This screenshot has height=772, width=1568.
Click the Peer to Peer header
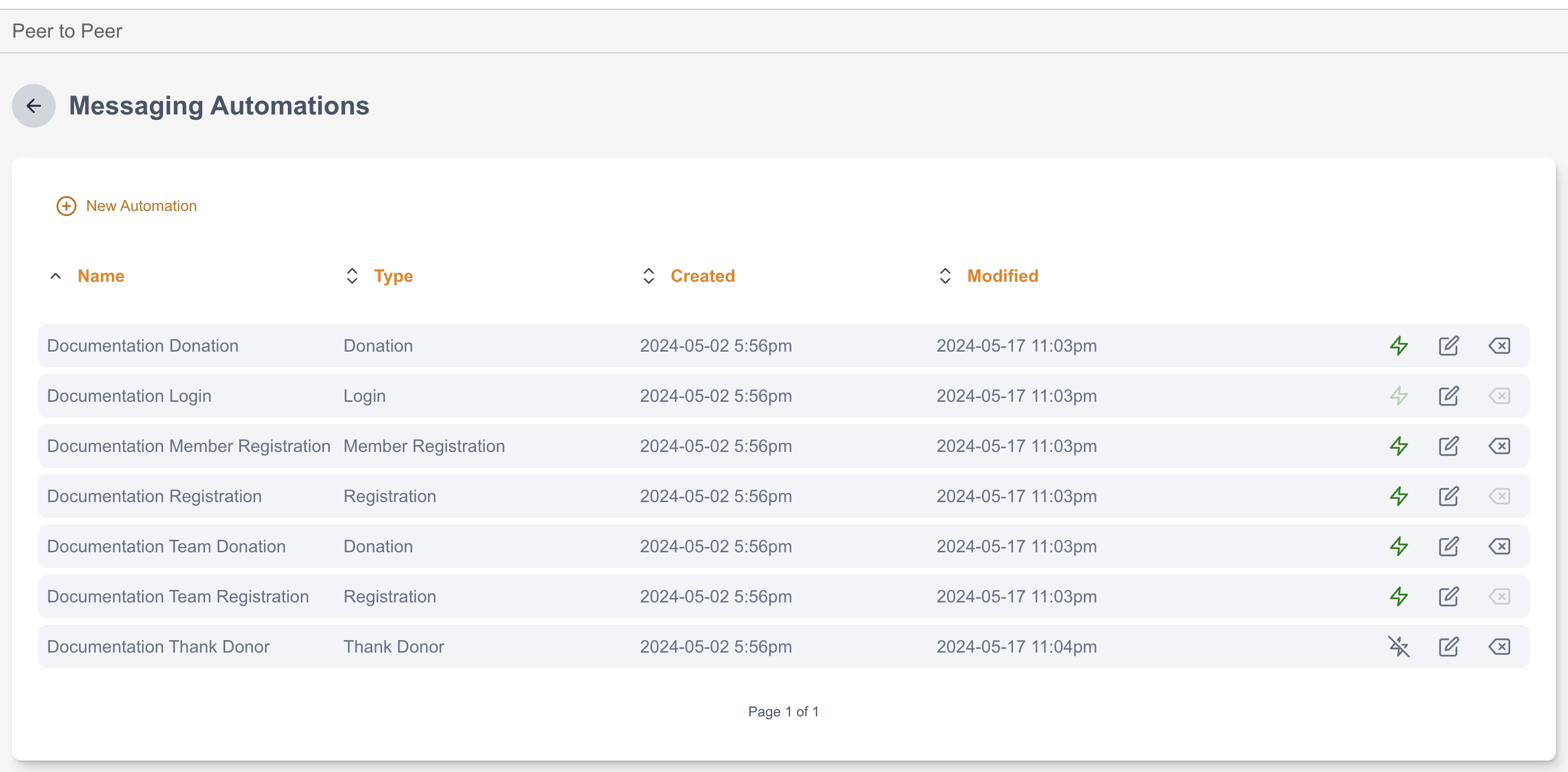(67, 31)
